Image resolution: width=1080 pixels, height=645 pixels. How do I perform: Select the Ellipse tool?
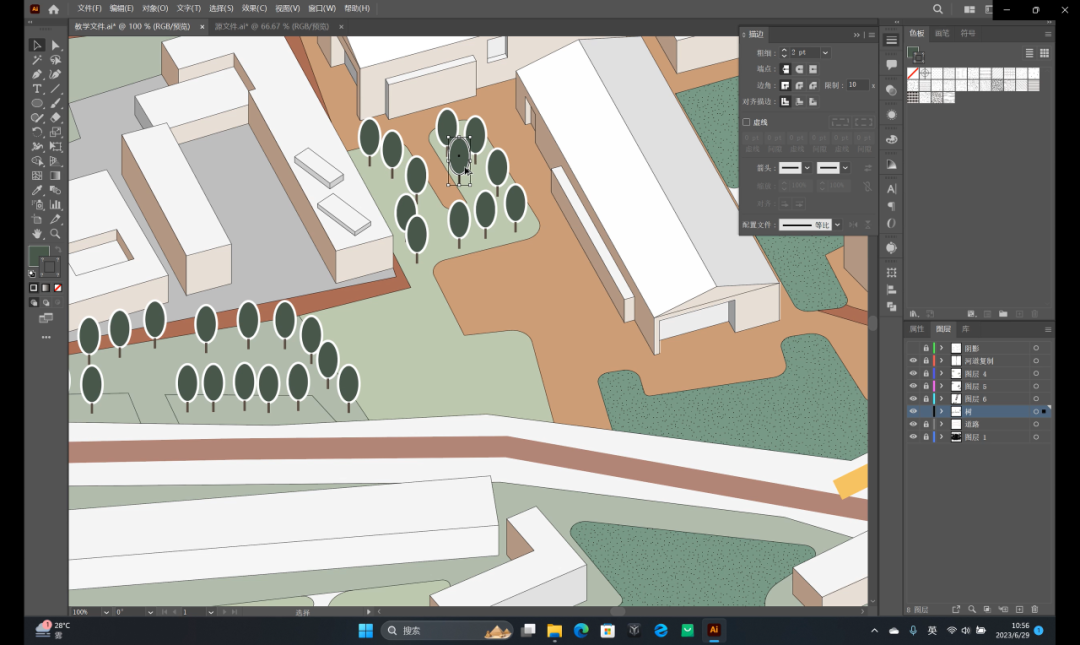pyautogui.click(x=37, y=103)
